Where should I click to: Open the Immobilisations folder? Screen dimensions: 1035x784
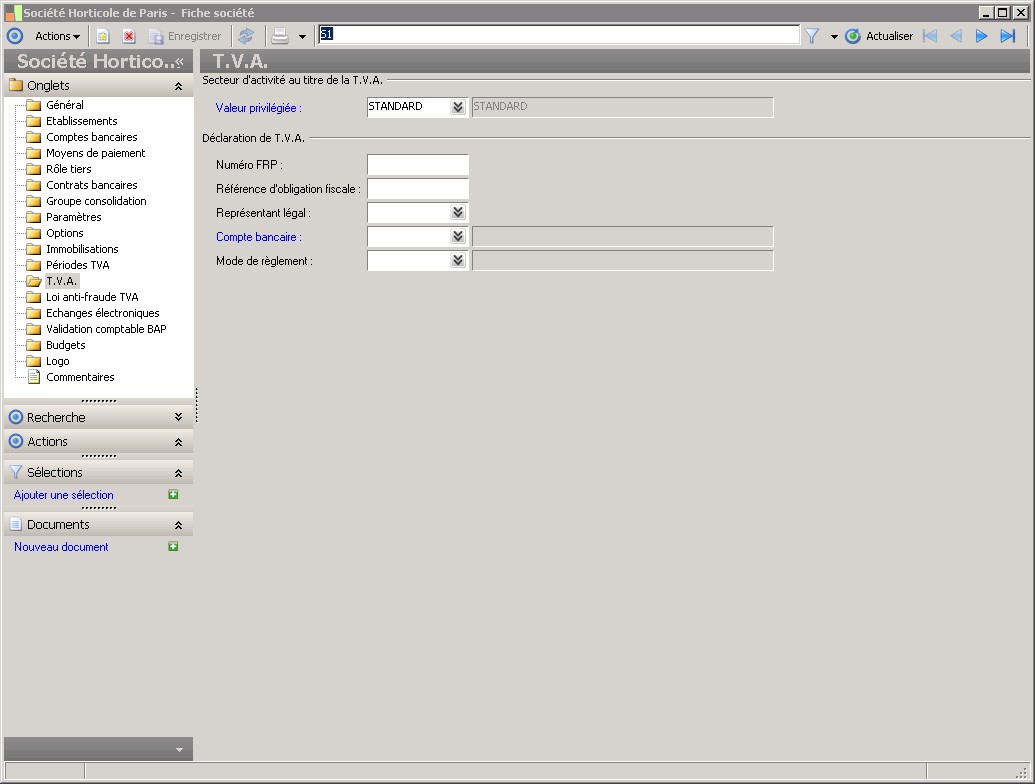pyautogui.click(x=82, y=249)
